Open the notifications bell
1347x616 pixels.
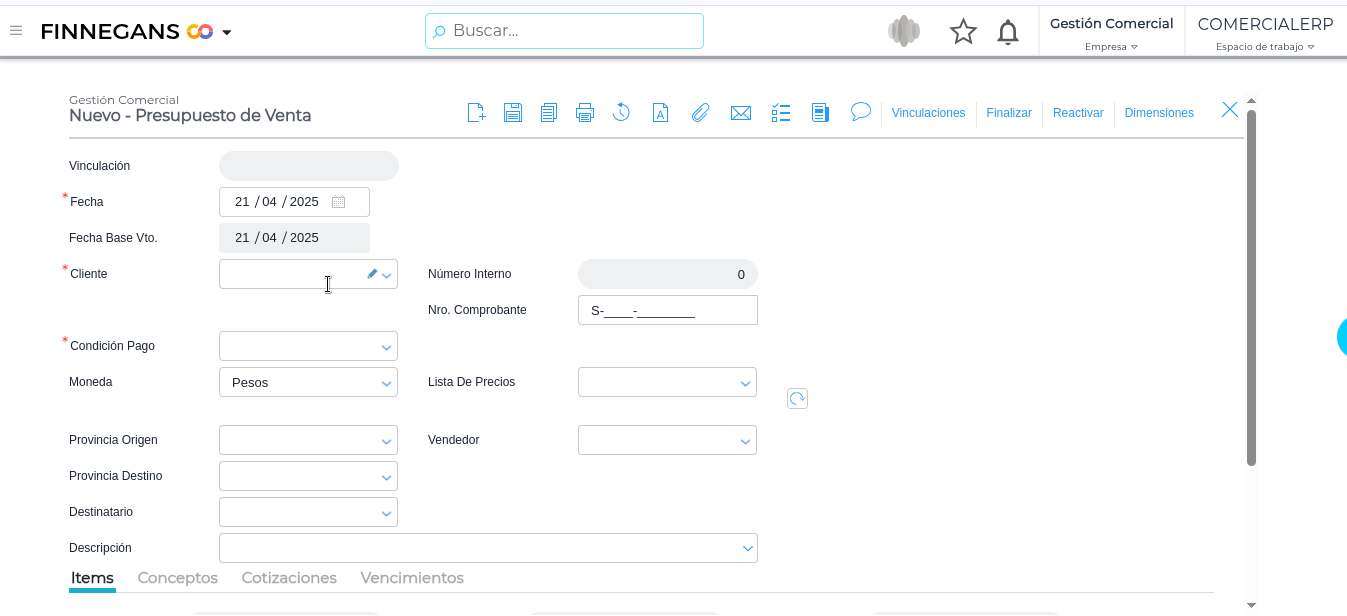pos(1008,32)
